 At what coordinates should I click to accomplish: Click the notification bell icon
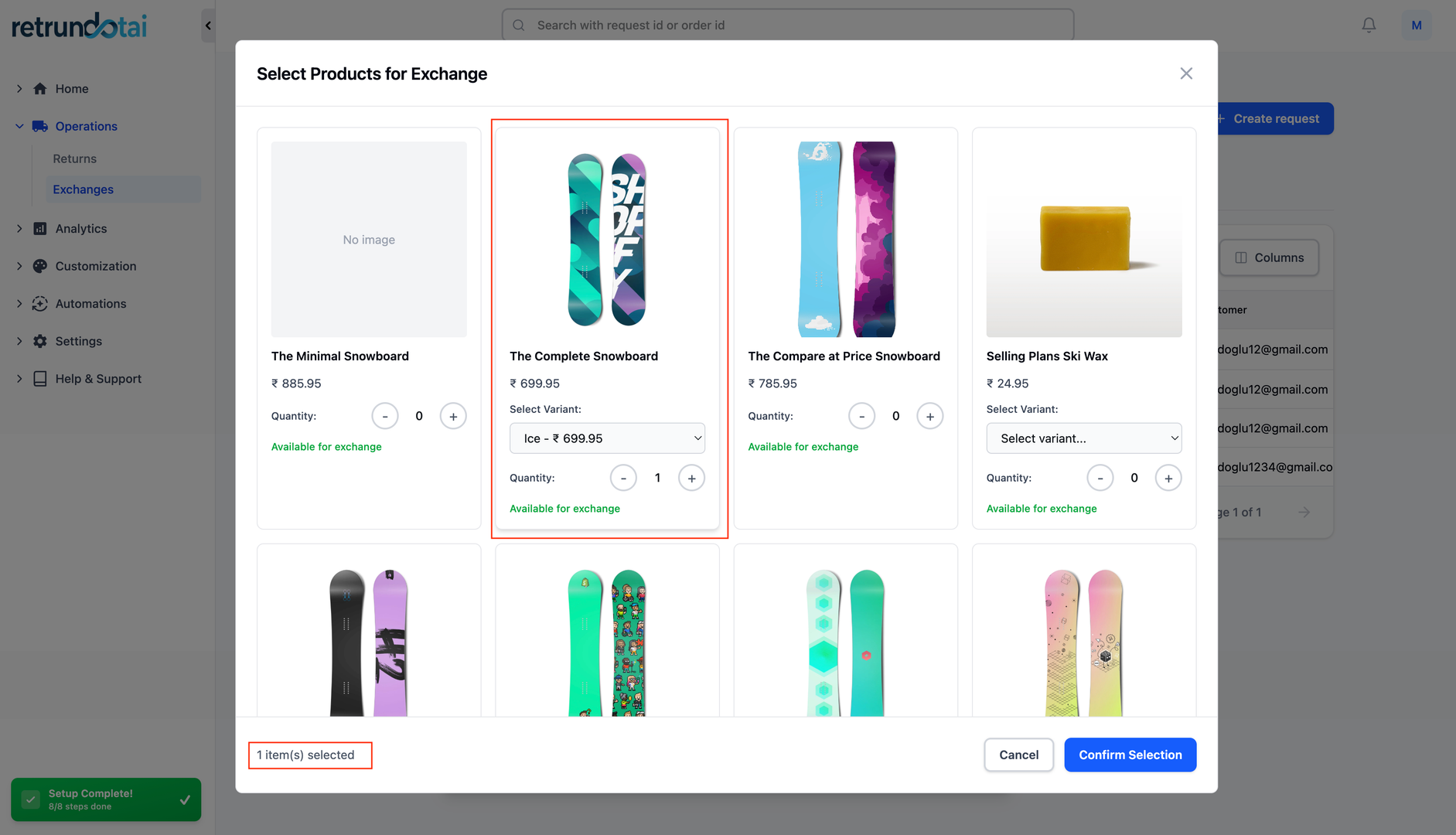(x=1369, y=25)
